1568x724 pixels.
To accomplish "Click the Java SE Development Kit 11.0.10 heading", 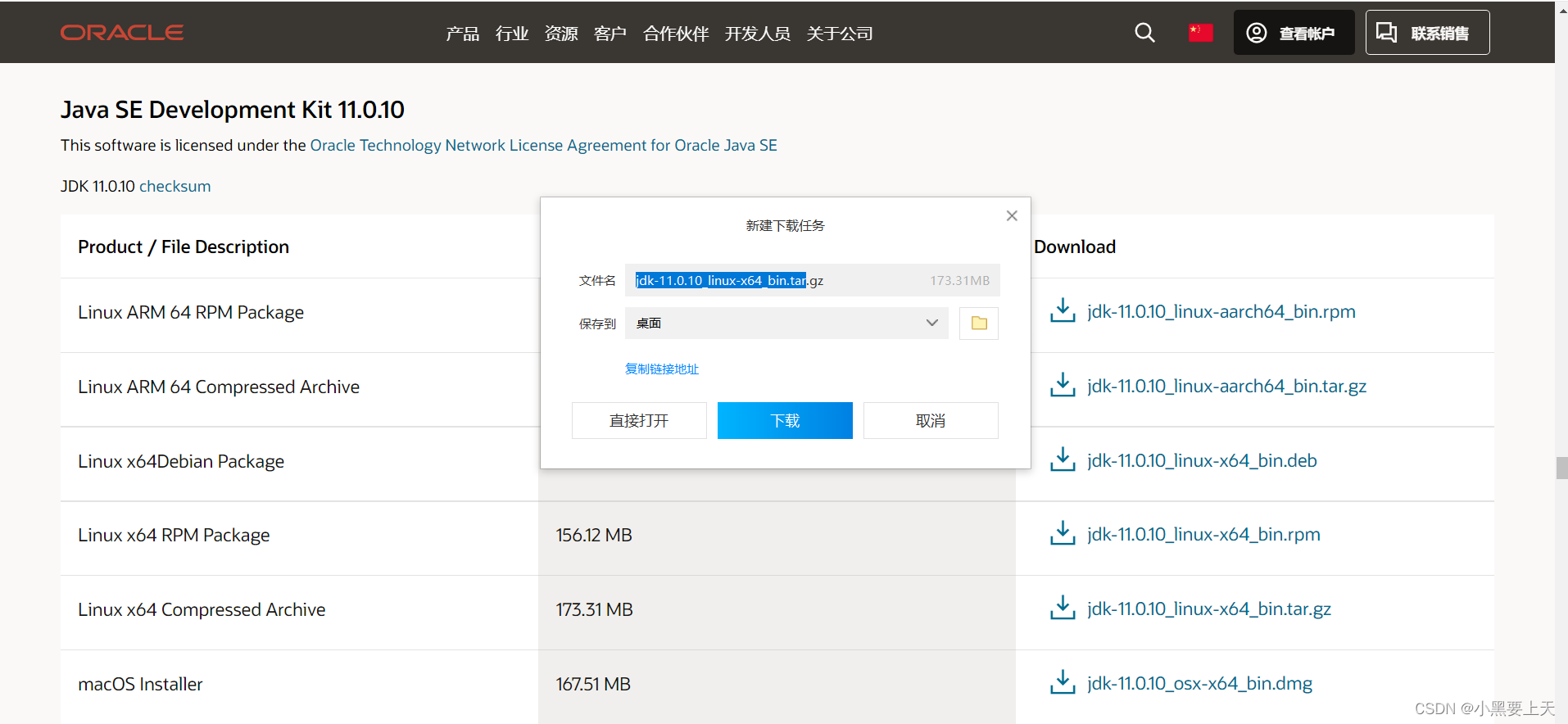I will [233, 109].
